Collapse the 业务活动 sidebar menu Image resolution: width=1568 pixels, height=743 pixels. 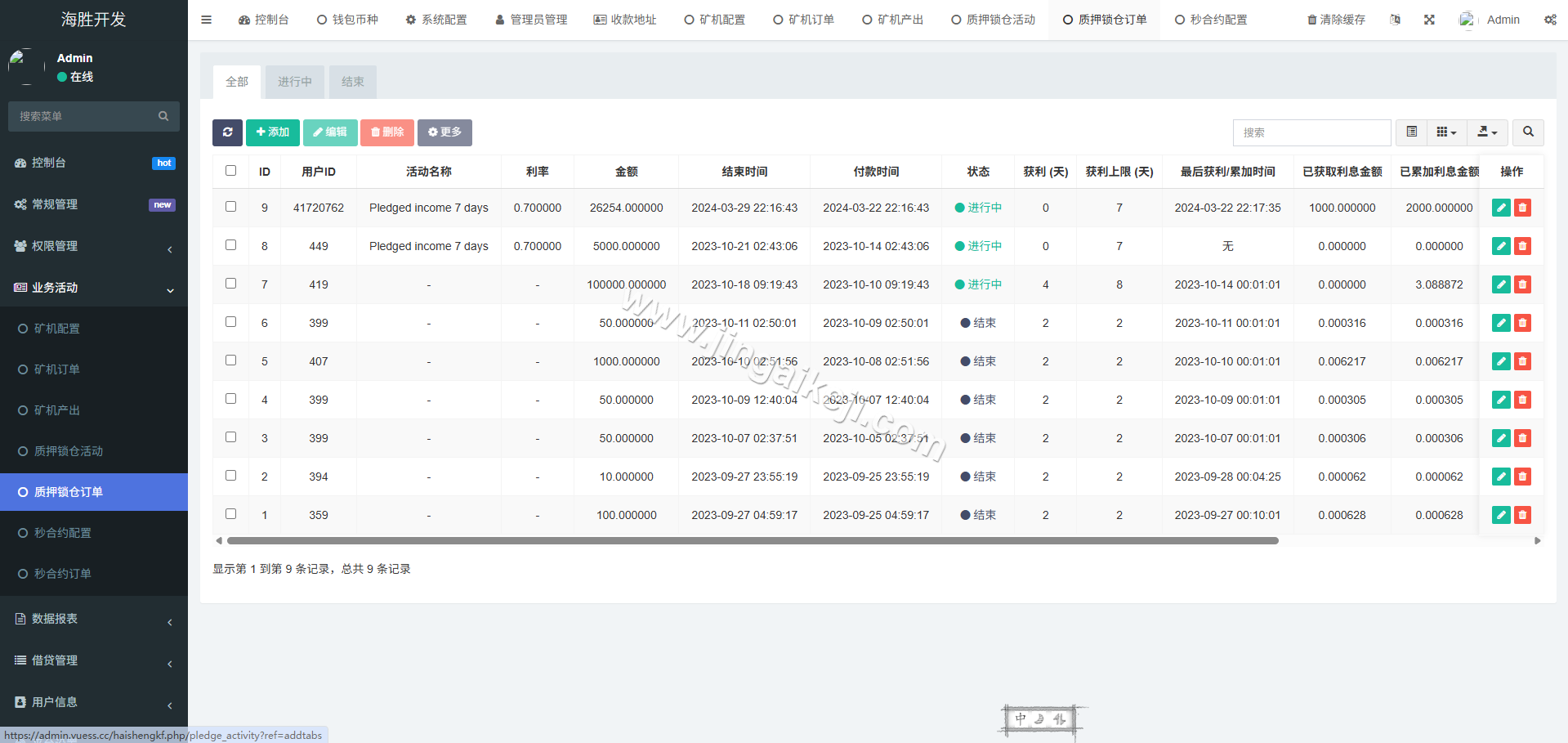click(x=93, y=288)
